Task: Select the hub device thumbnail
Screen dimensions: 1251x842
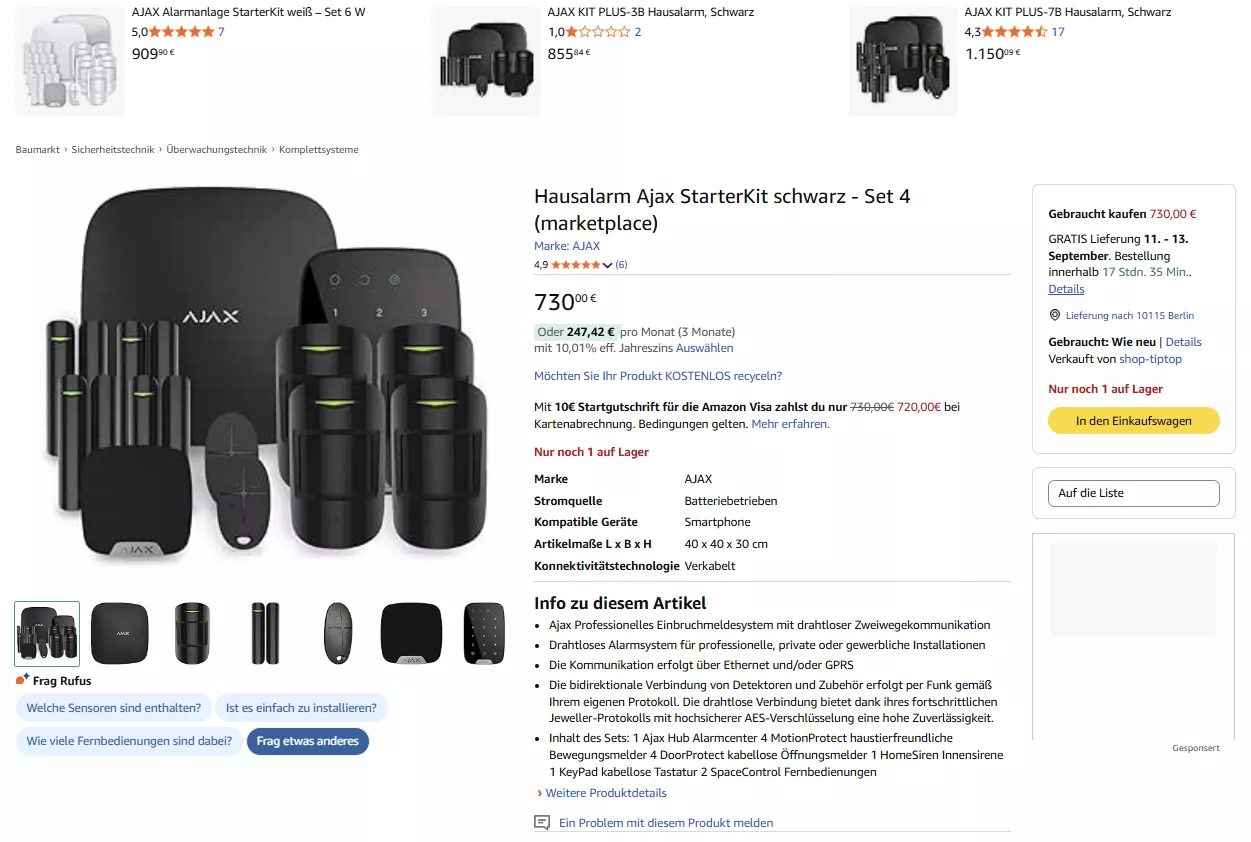Action: click(119, 633)
